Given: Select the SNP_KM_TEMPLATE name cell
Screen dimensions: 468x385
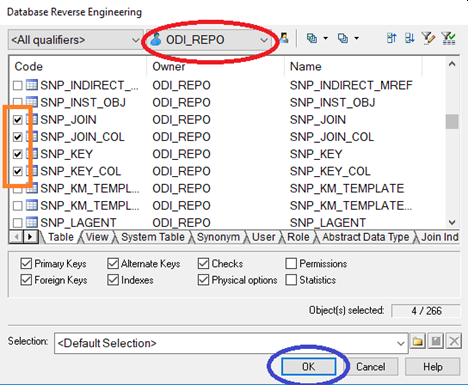Looking at the screenshot, I should coord(347,188).
